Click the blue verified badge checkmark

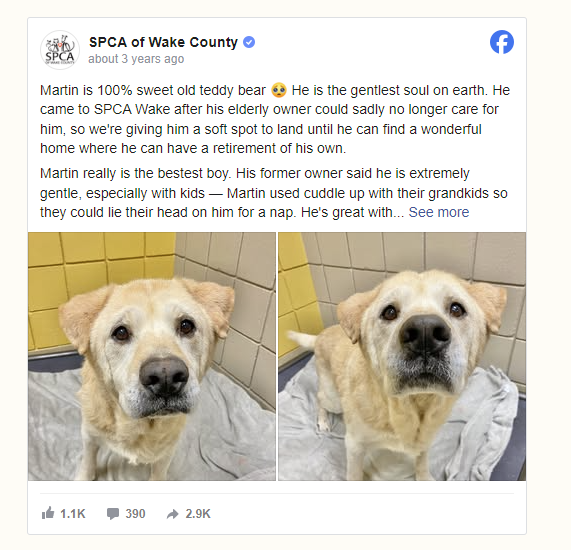249,42
